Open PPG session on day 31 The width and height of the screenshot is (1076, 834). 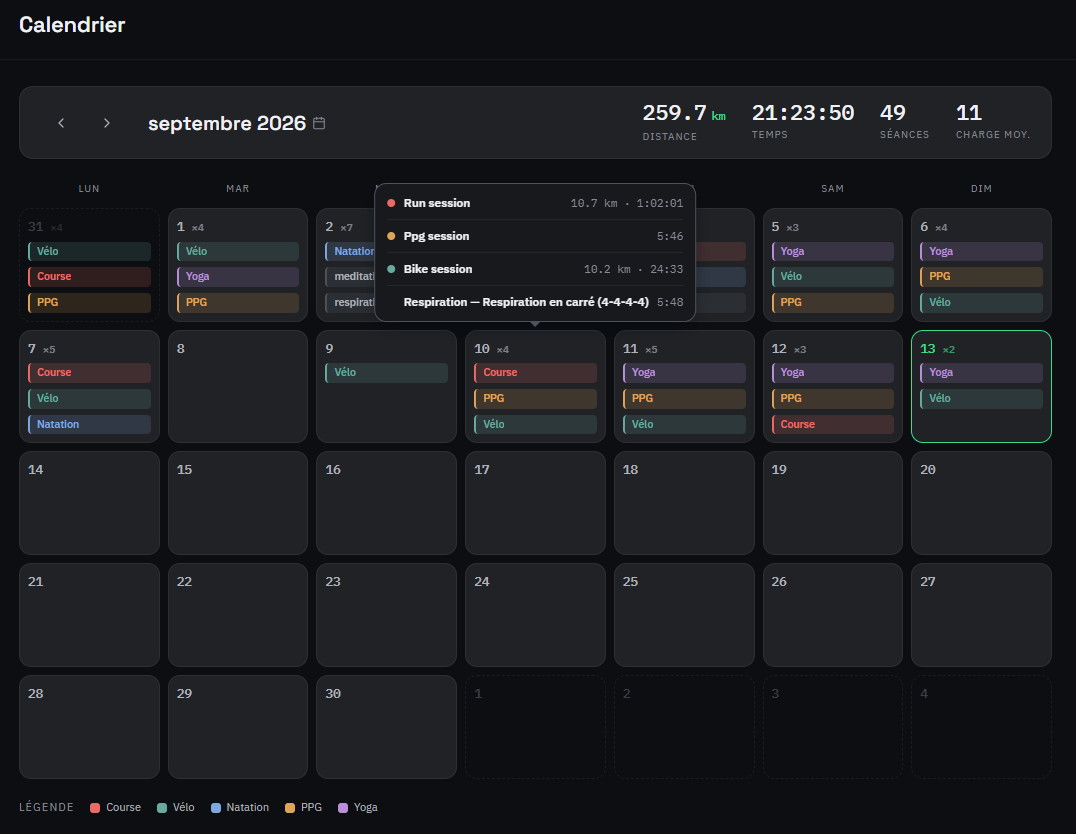(89, 302)
